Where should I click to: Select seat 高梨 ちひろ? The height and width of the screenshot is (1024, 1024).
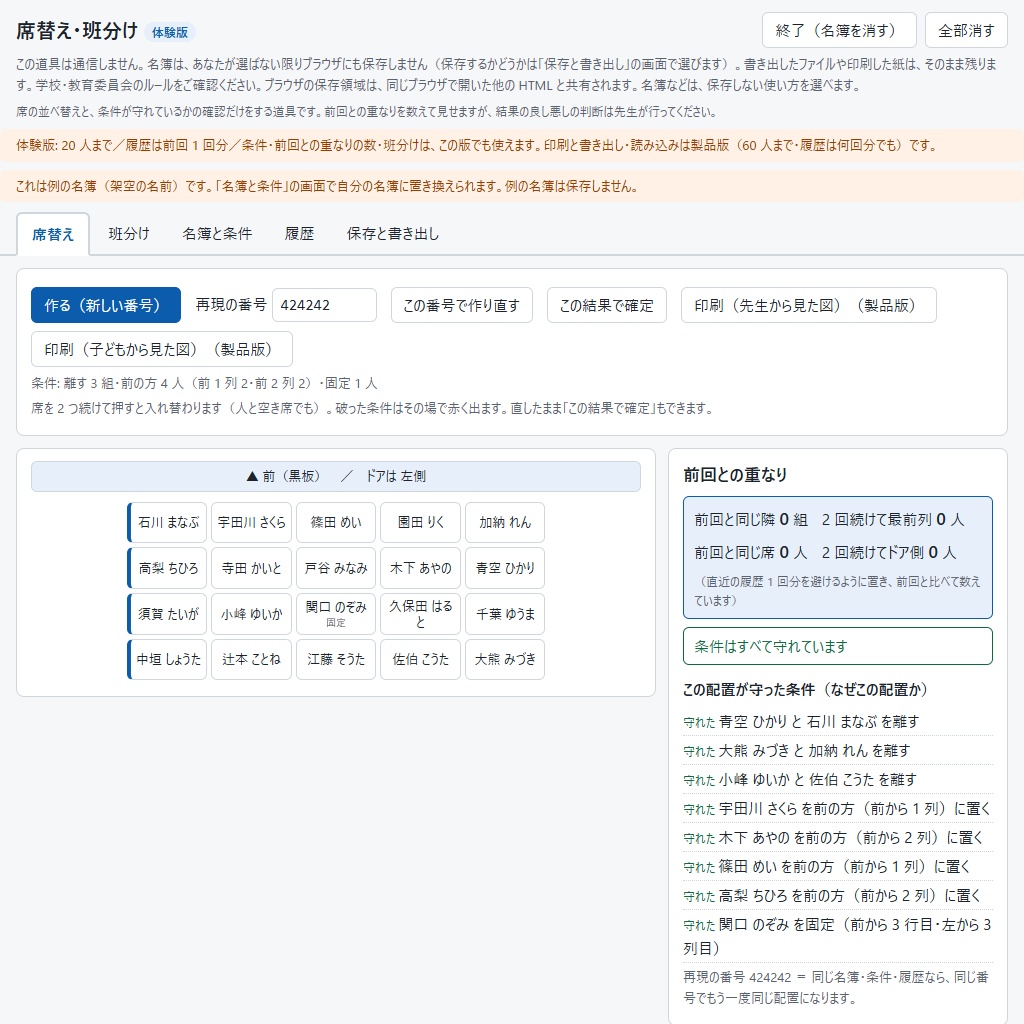coord(167,568)
